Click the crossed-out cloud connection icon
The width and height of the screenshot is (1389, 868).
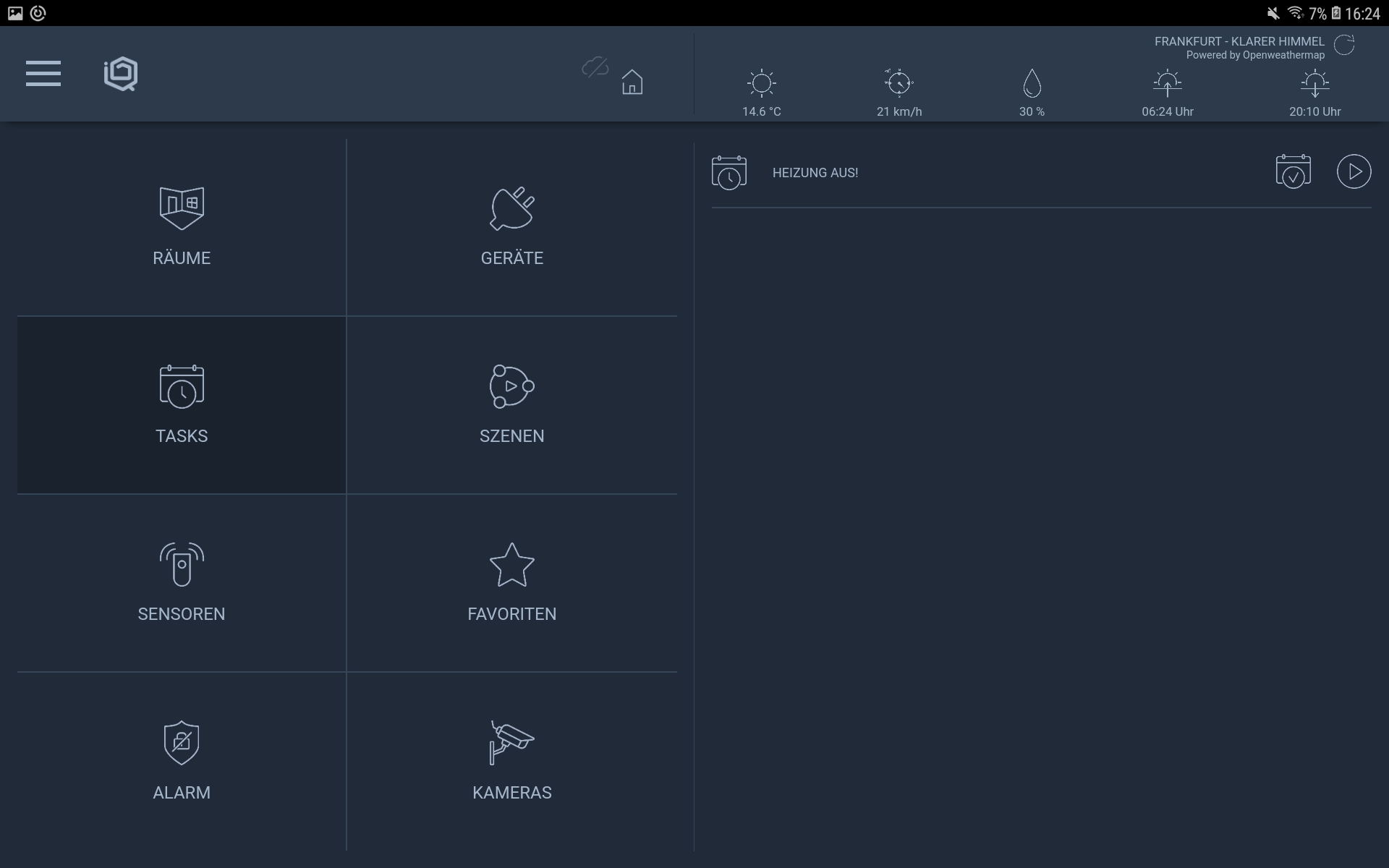point(595,68)
